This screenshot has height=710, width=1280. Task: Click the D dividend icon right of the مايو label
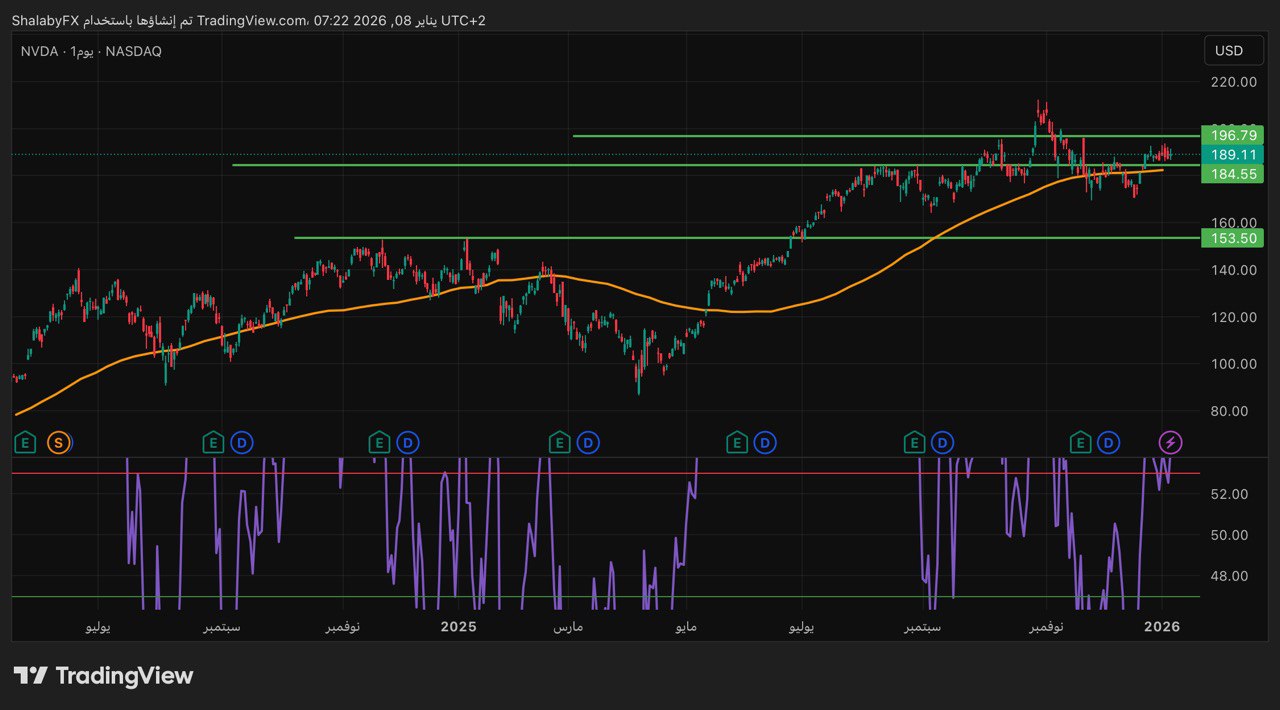765,442
